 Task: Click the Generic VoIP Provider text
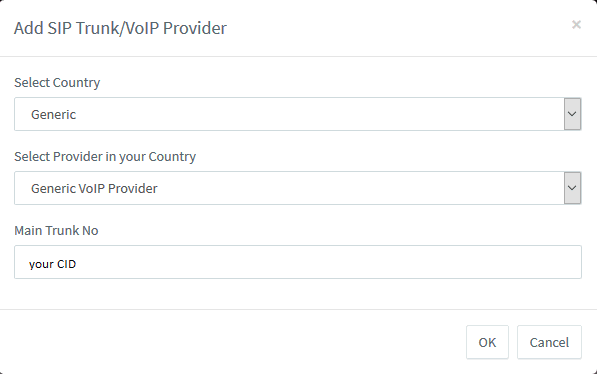click(94, 188)
